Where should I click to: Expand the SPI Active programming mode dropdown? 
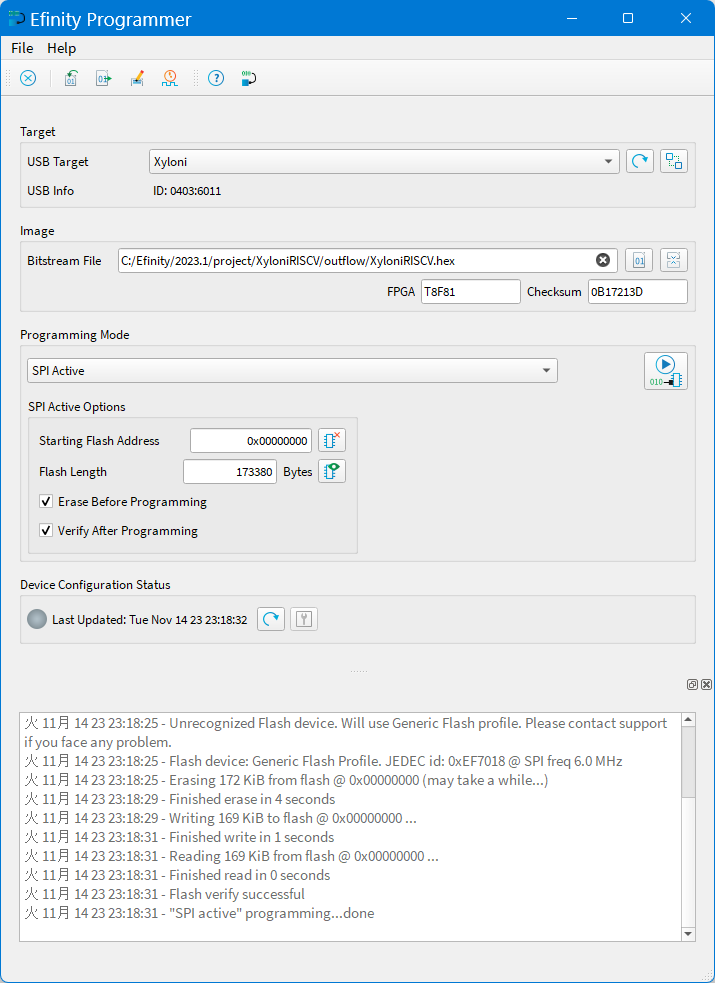pyautogui.click(x=292, y=370)
